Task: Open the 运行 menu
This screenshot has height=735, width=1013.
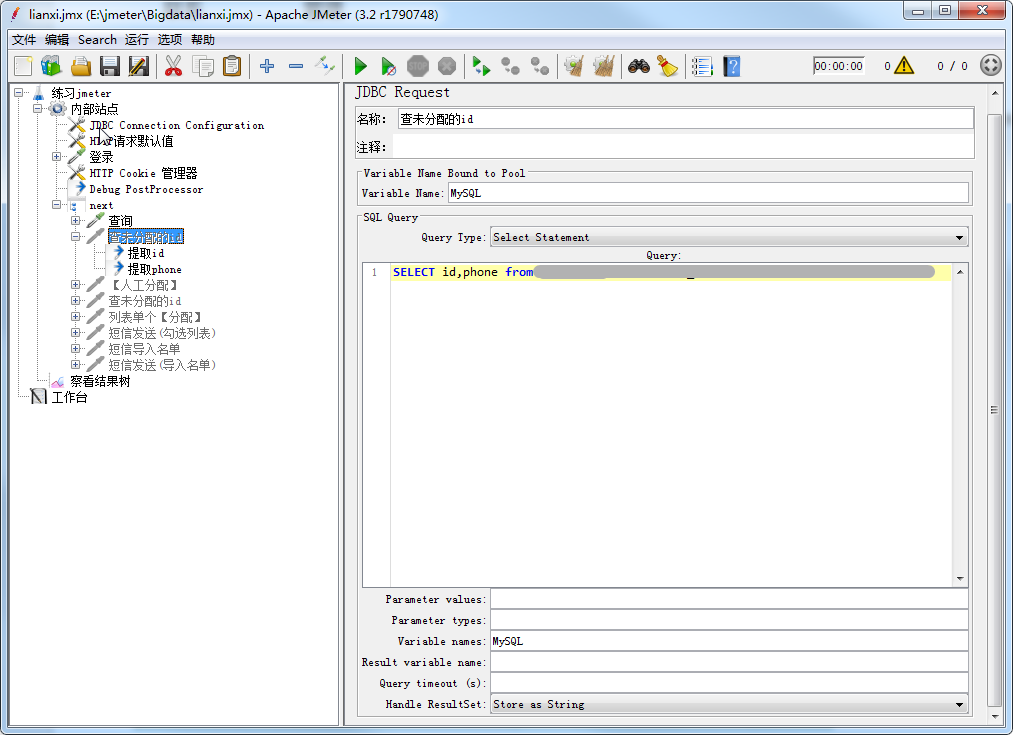Action: (137, 40)
